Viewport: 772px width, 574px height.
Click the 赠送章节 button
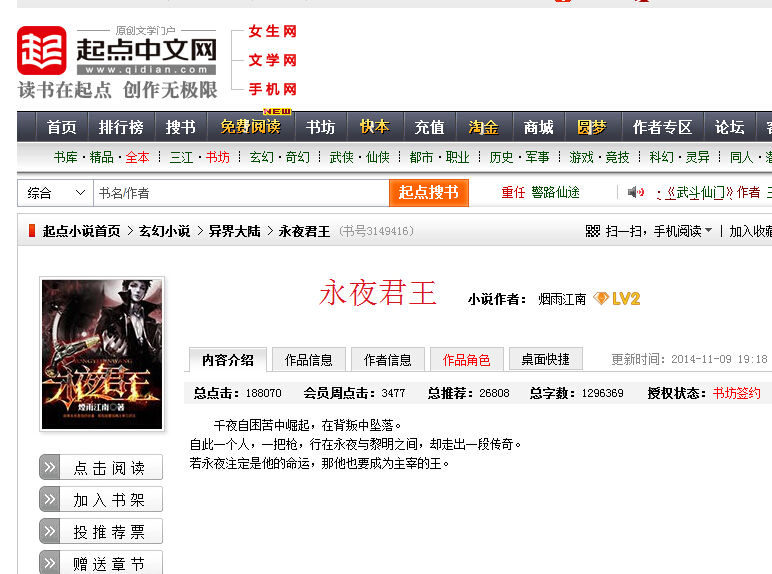click(101, 563)
